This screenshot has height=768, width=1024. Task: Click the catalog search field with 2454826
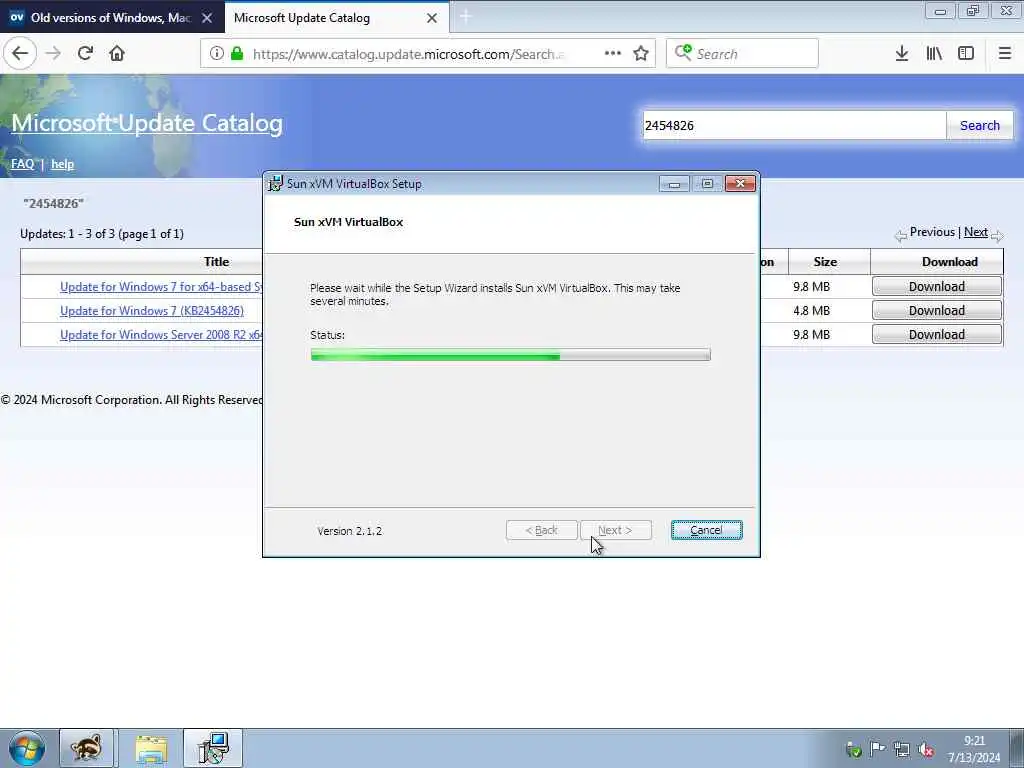794,125
